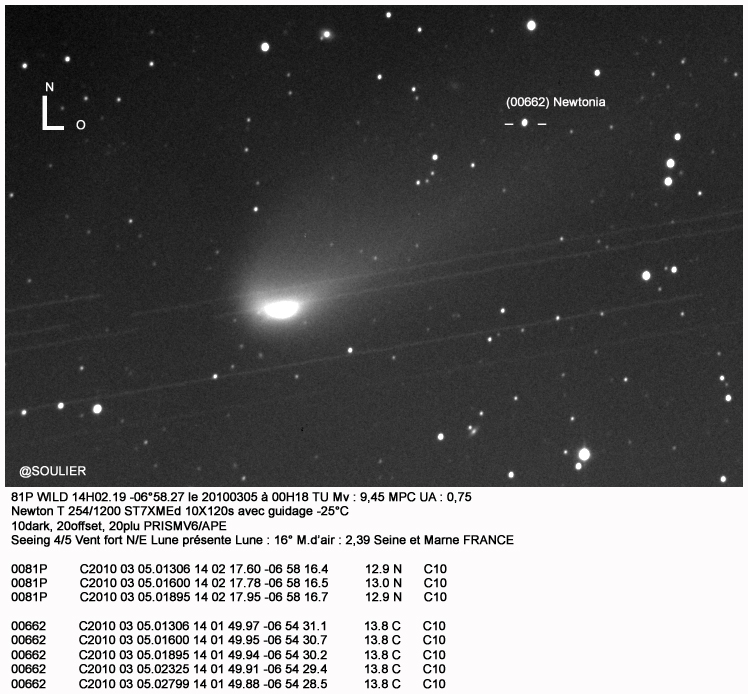Click the 00662 row with time 05.01600
The image size is (748, 694).
[229, 640]
